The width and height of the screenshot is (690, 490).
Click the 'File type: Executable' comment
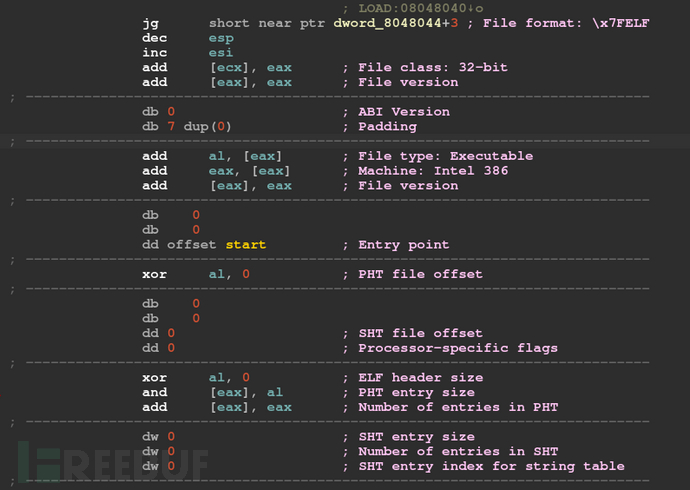click(445, 156)
